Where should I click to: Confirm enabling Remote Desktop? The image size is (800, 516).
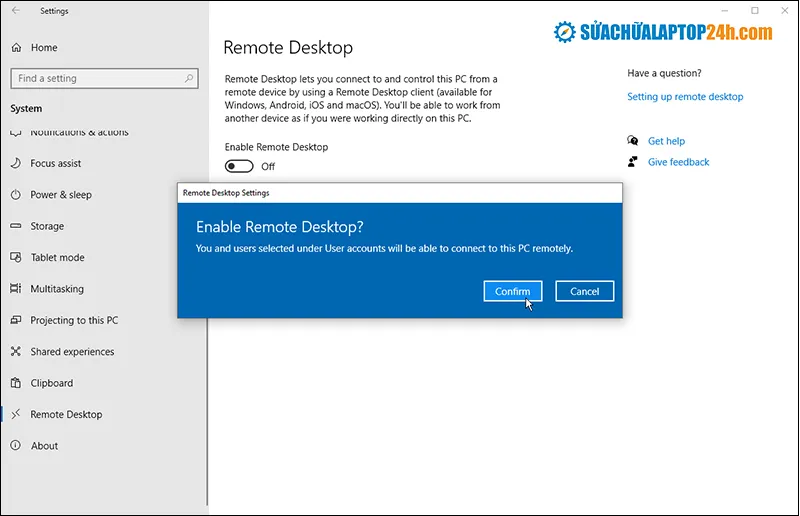tap(513, 291)
